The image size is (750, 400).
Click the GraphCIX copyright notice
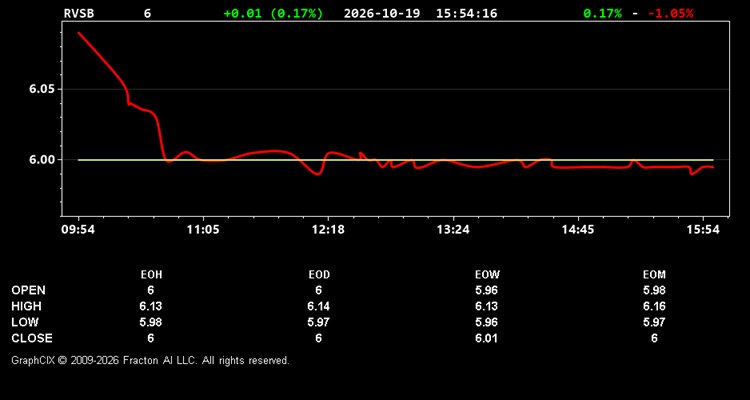click(x=150, y=360)
